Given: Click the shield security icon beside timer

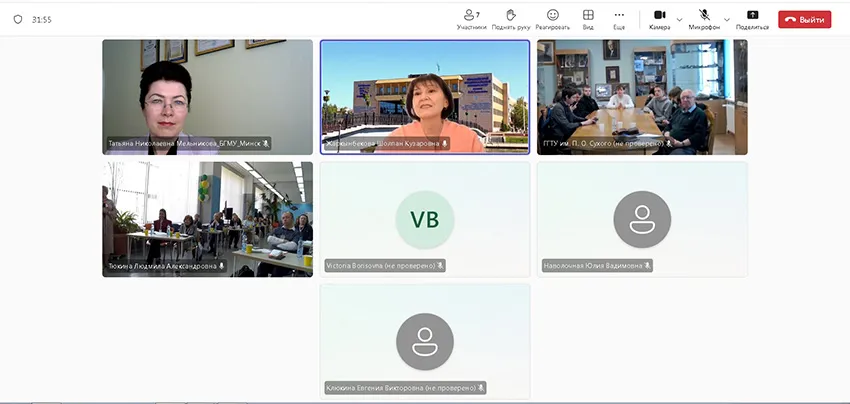Looking at the screenshot, I should pyautogui.click(x=17, y=19).
